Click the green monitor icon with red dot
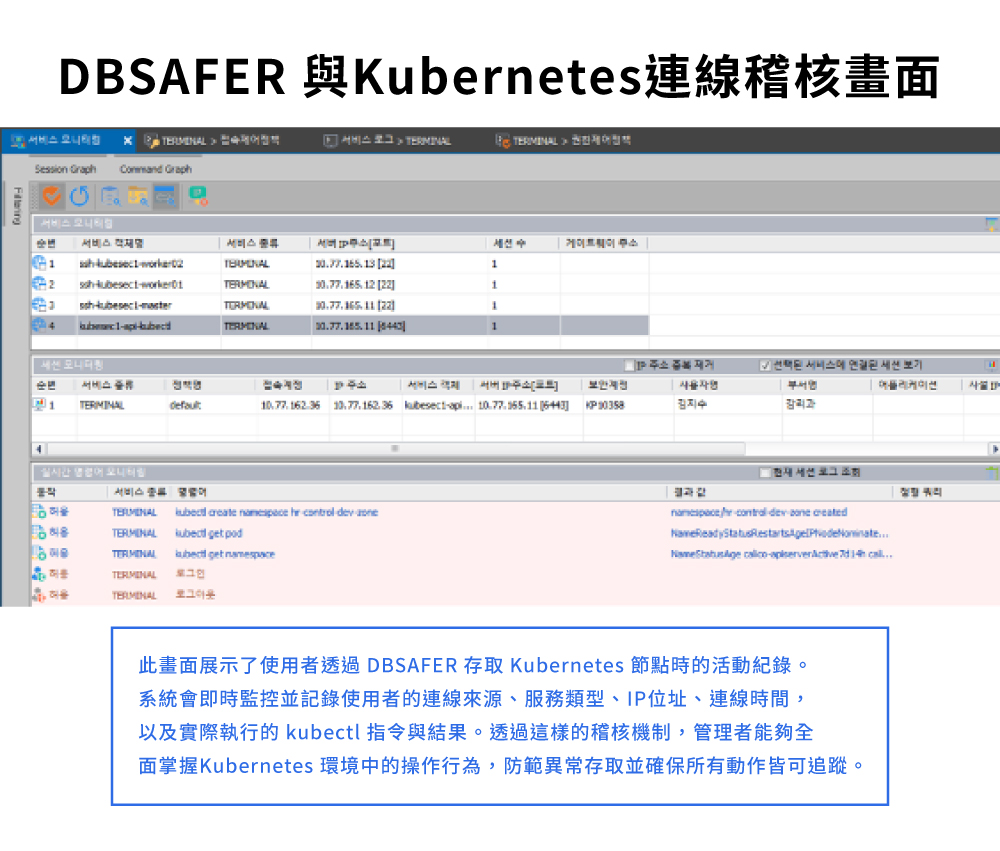This screenshot has width=1000, height=851. pos(198,196)
